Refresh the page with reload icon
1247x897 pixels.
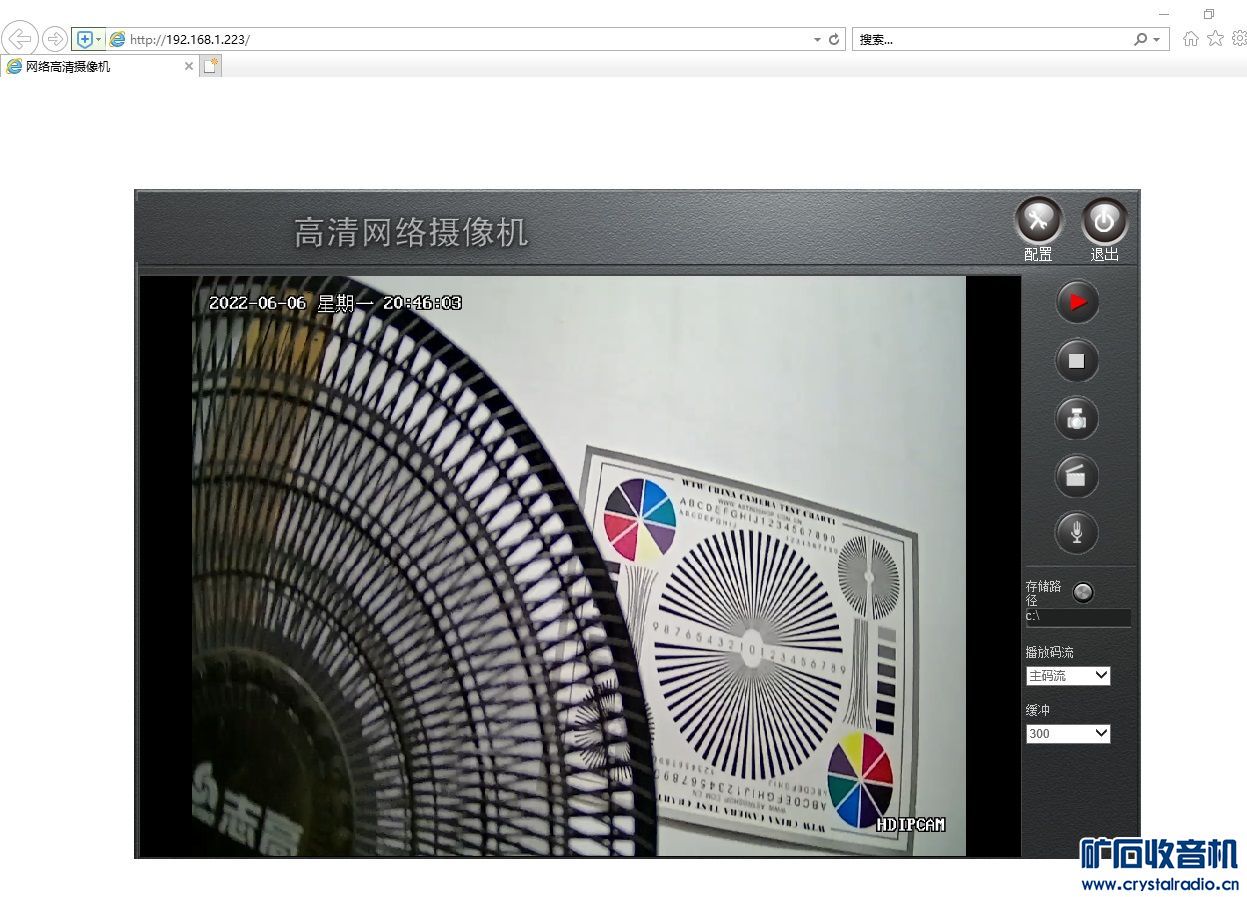pyautogui.click(x=835, y=40)
